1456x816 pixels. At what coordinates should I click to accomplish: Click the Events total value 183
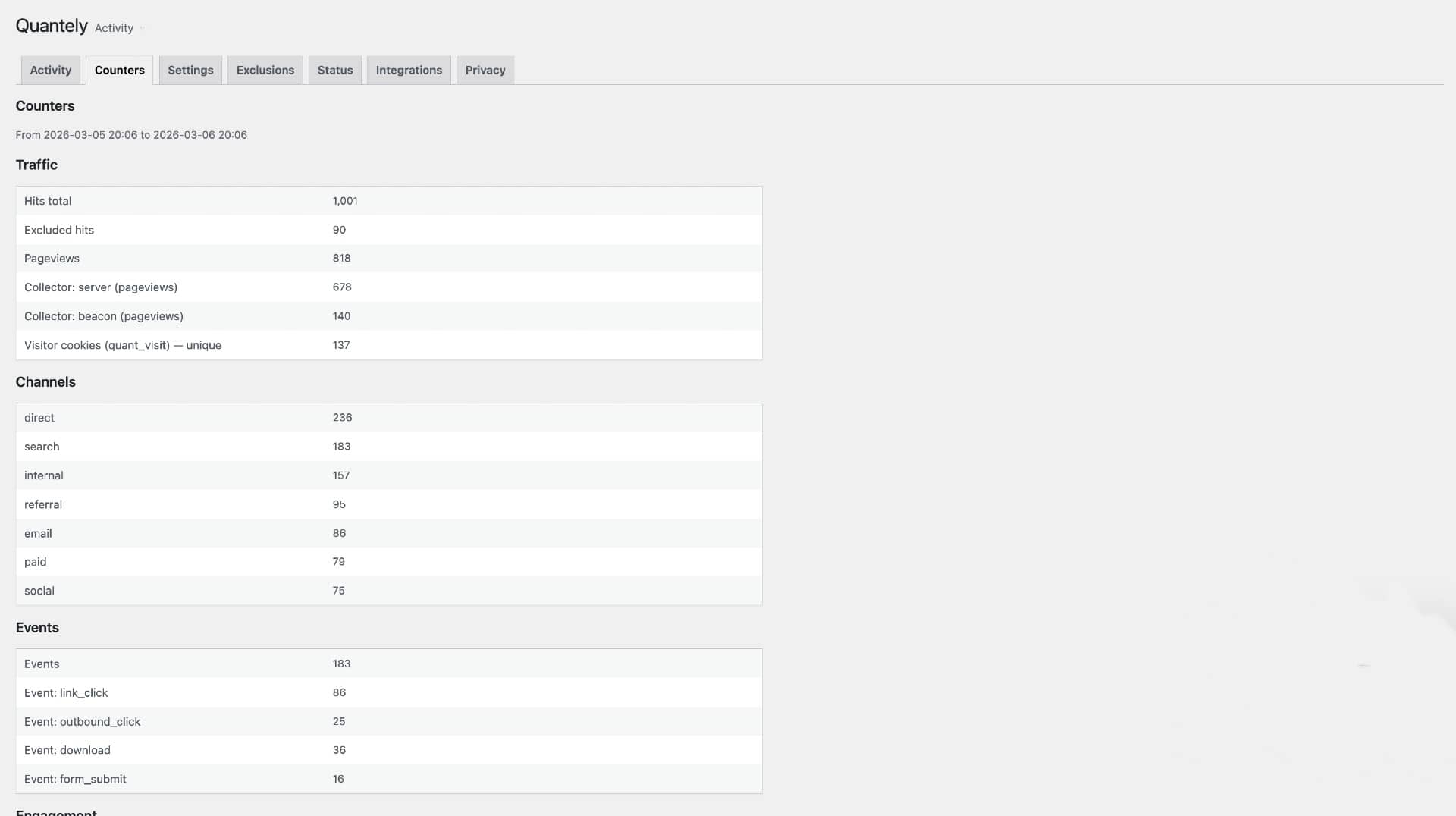tap(341, 664)
